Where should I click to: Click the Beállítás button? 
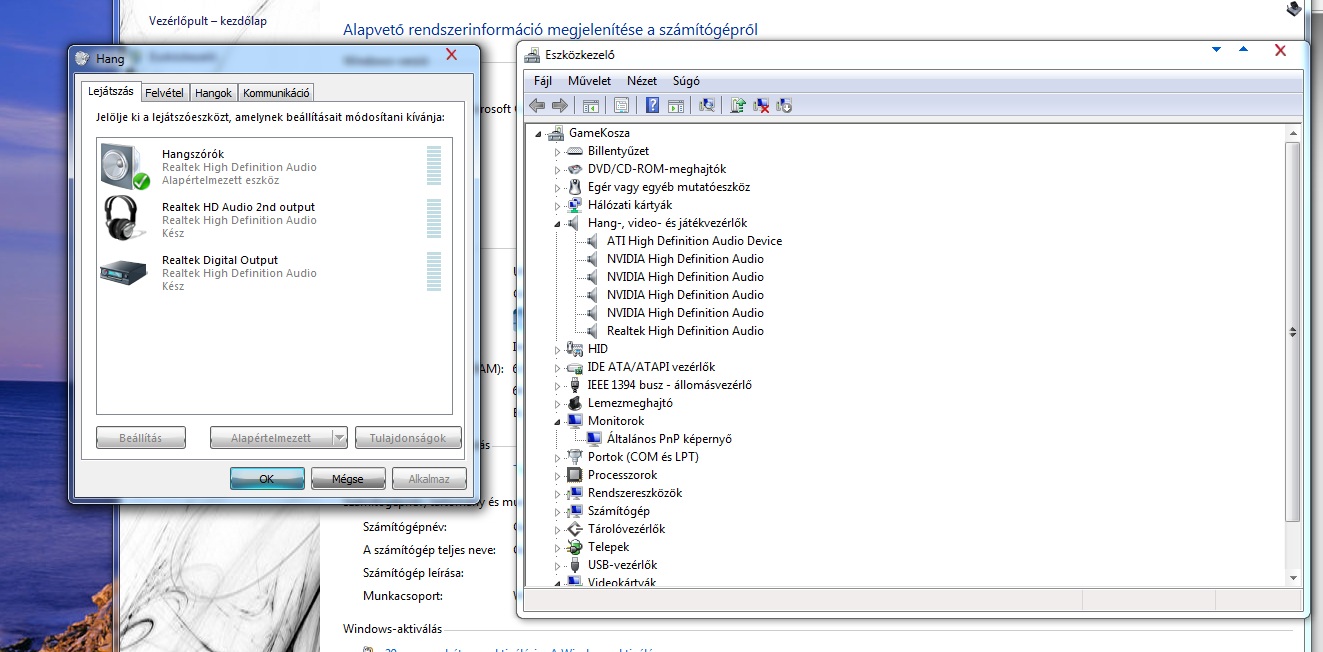point(142,438)
